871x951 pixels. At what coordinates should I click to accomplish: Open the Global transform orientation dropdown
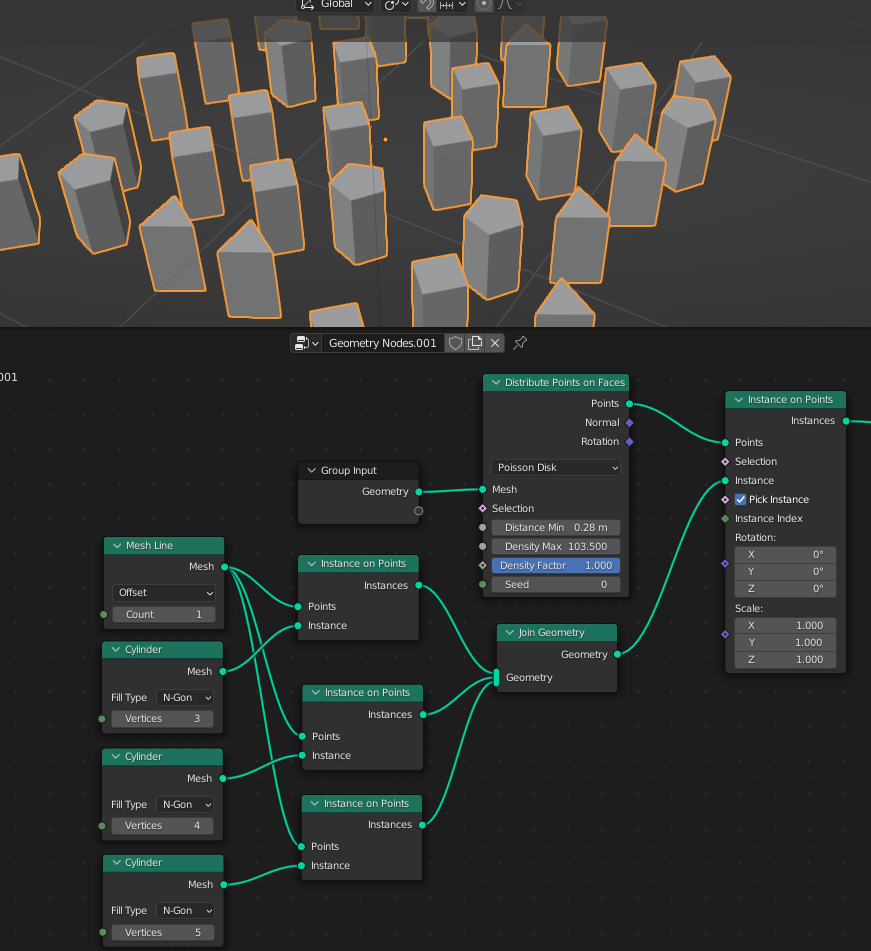point(337,4)
